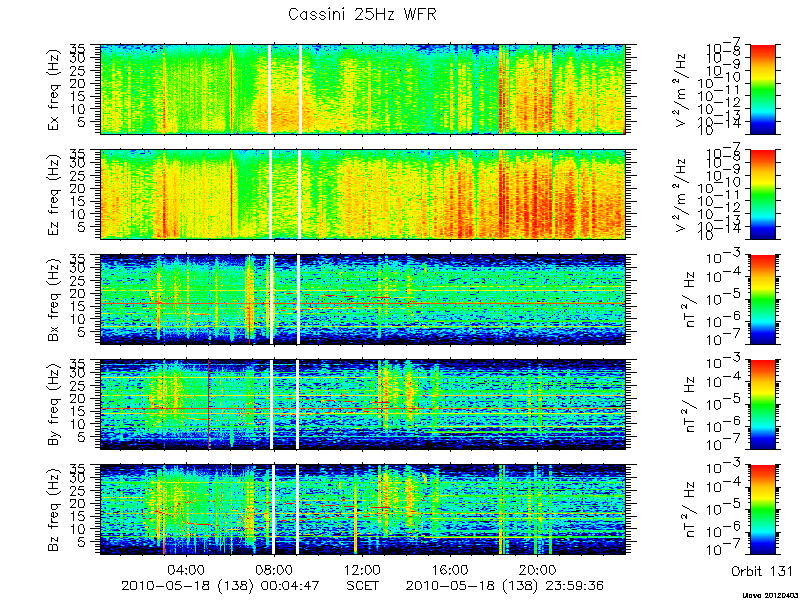The image size is (800, 600).
Task: Click the Bx panel color bar
Action: coord(762,299)
